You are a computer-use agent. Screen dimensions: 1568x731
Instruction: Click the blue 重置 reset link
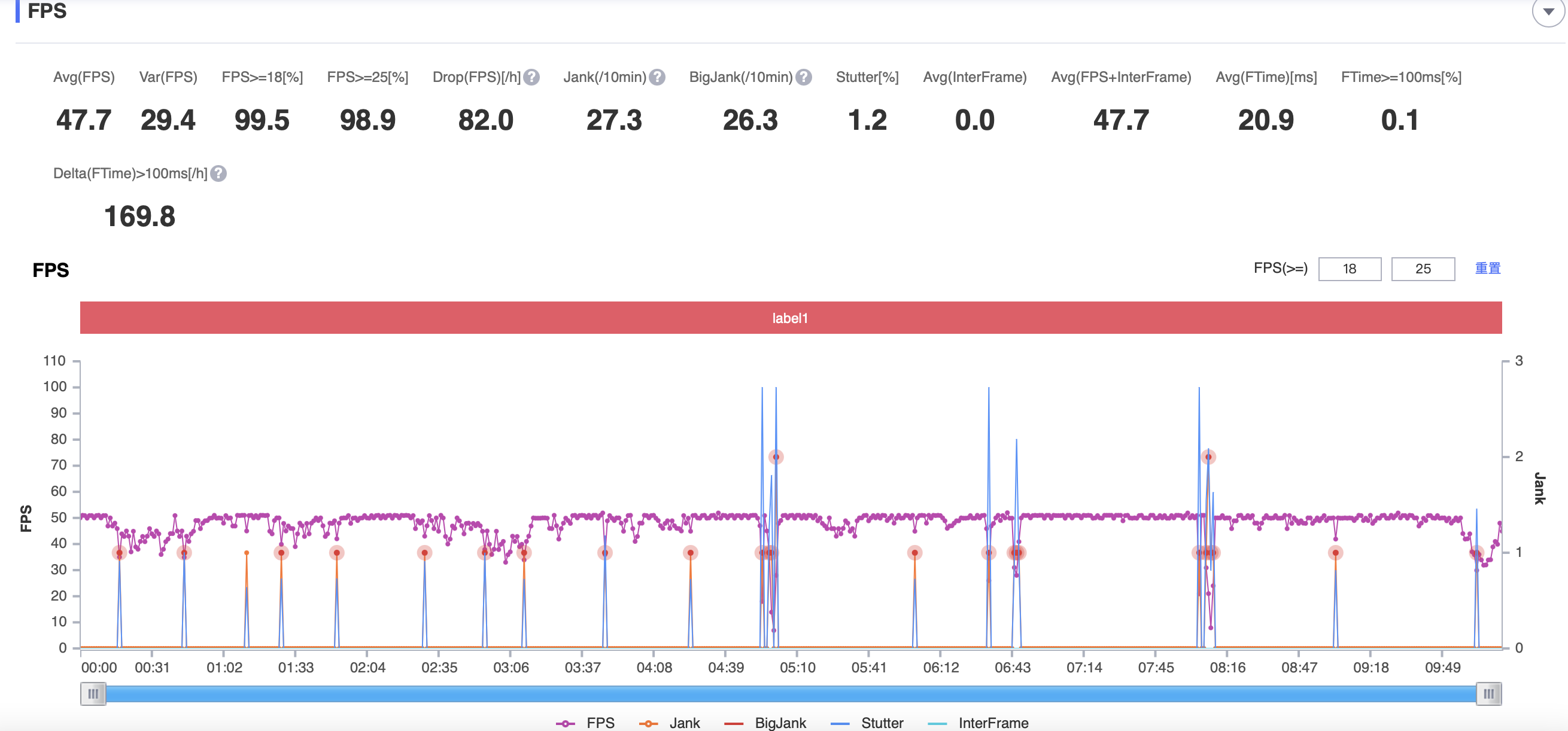(1487, 269)
